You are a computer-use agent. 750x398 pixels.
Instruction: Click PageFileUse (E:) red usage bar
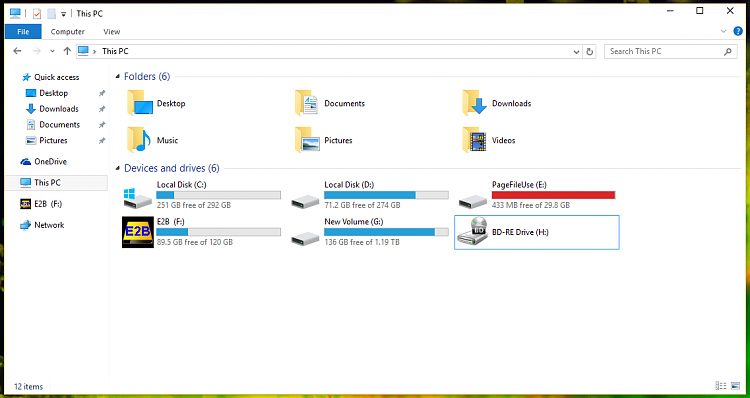click(x=553, y=195)
